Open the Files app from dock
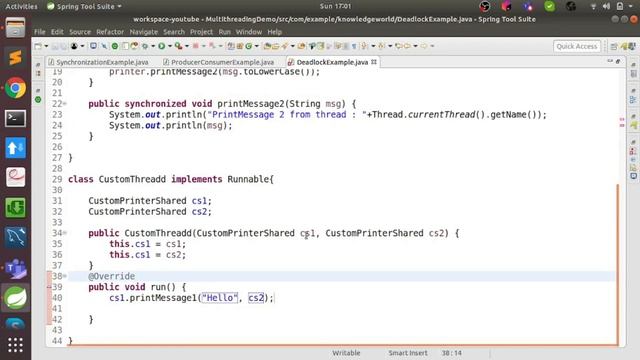The height and width of the screenshot is (360, 640). coord(16,28)
